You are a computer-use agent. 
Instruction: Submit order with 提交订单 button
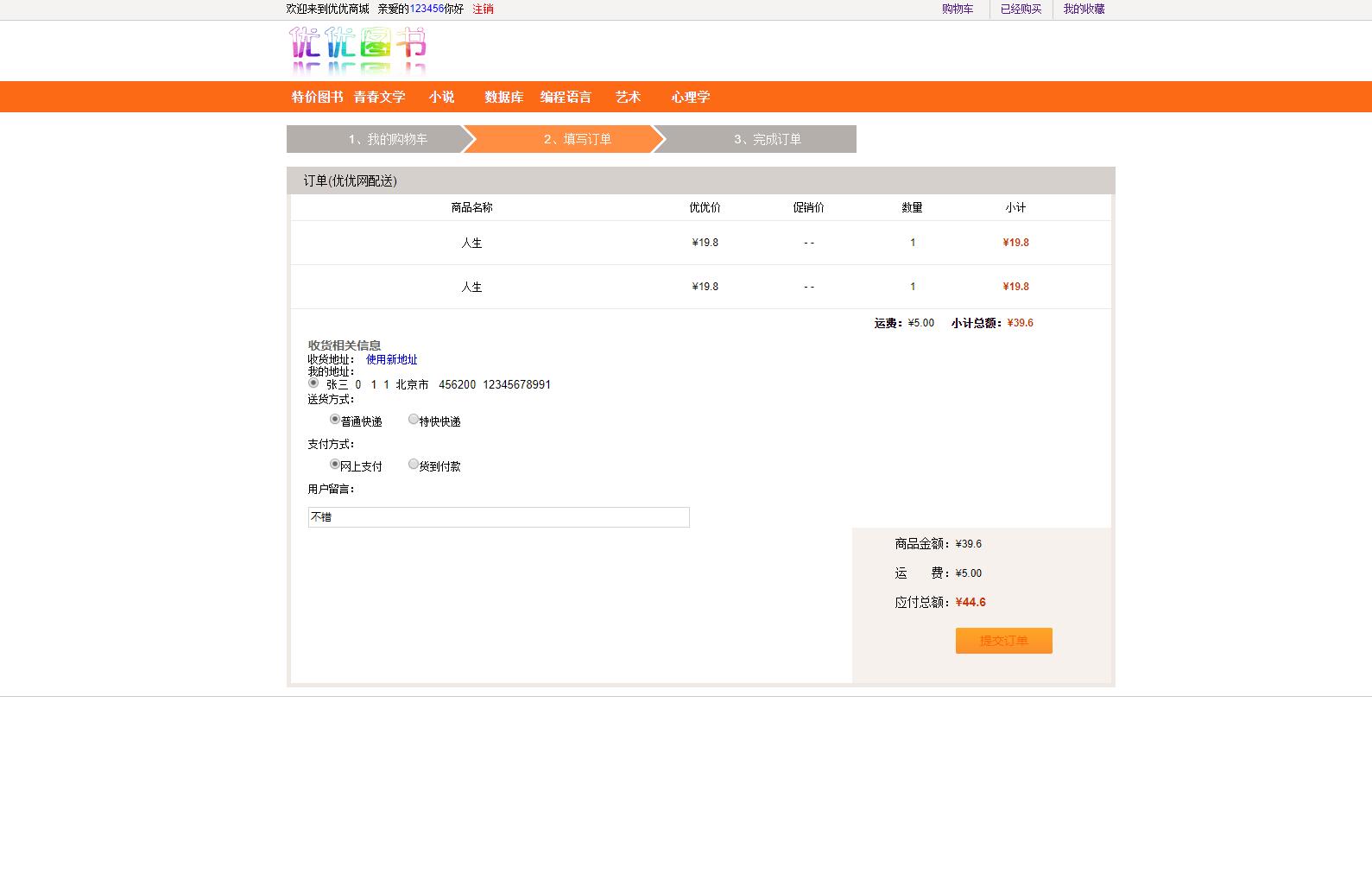[x=1003, y=641]
